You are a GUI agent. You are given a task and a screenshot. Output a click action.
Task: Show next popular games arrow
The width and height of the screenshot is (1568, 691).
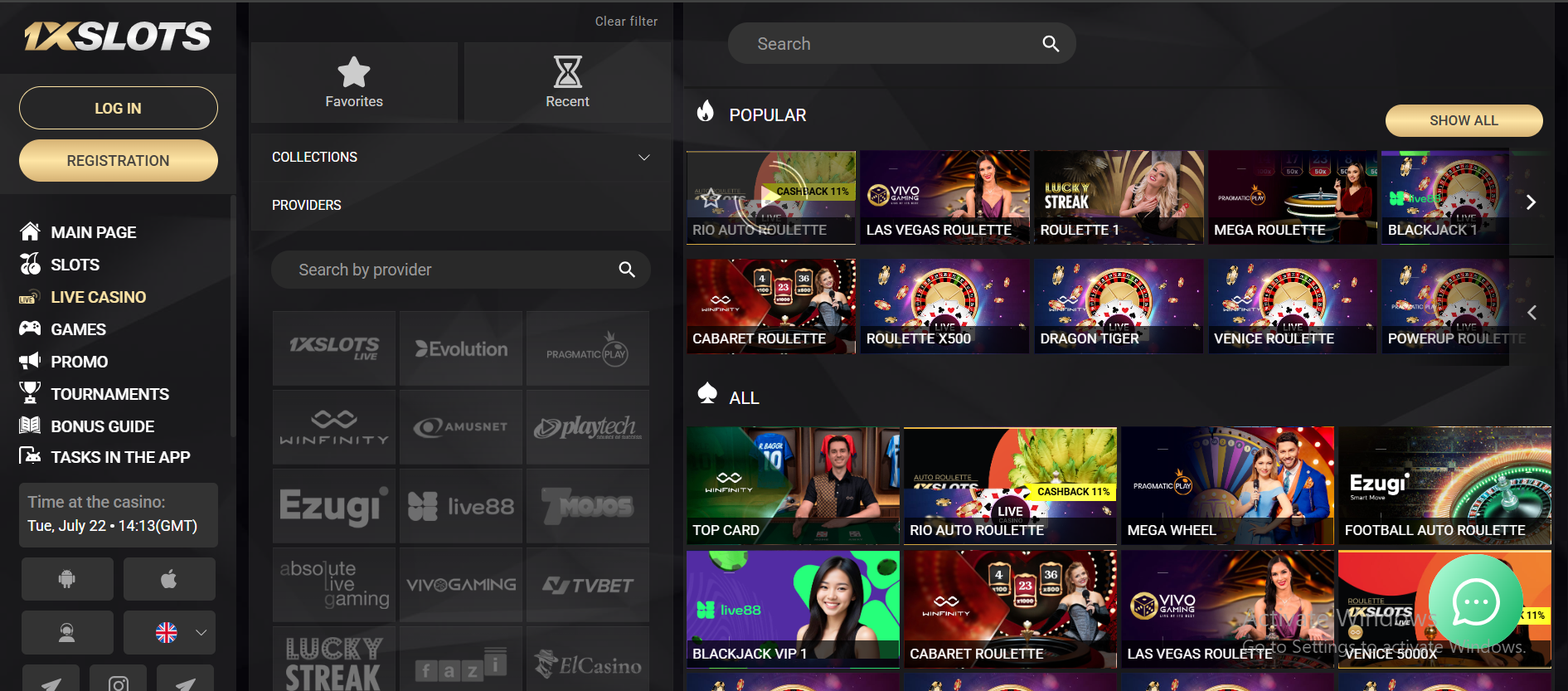(x=1531, y=202)
